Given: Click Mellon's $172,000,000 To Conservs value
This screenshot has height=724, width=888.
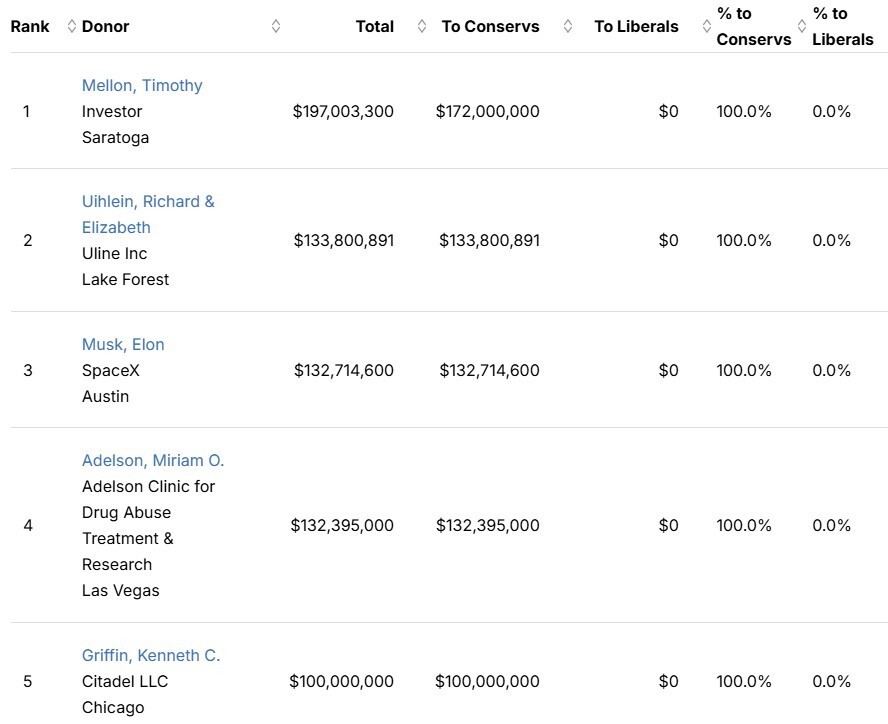Looking at the screenshot, I should [x=487, y=112].
